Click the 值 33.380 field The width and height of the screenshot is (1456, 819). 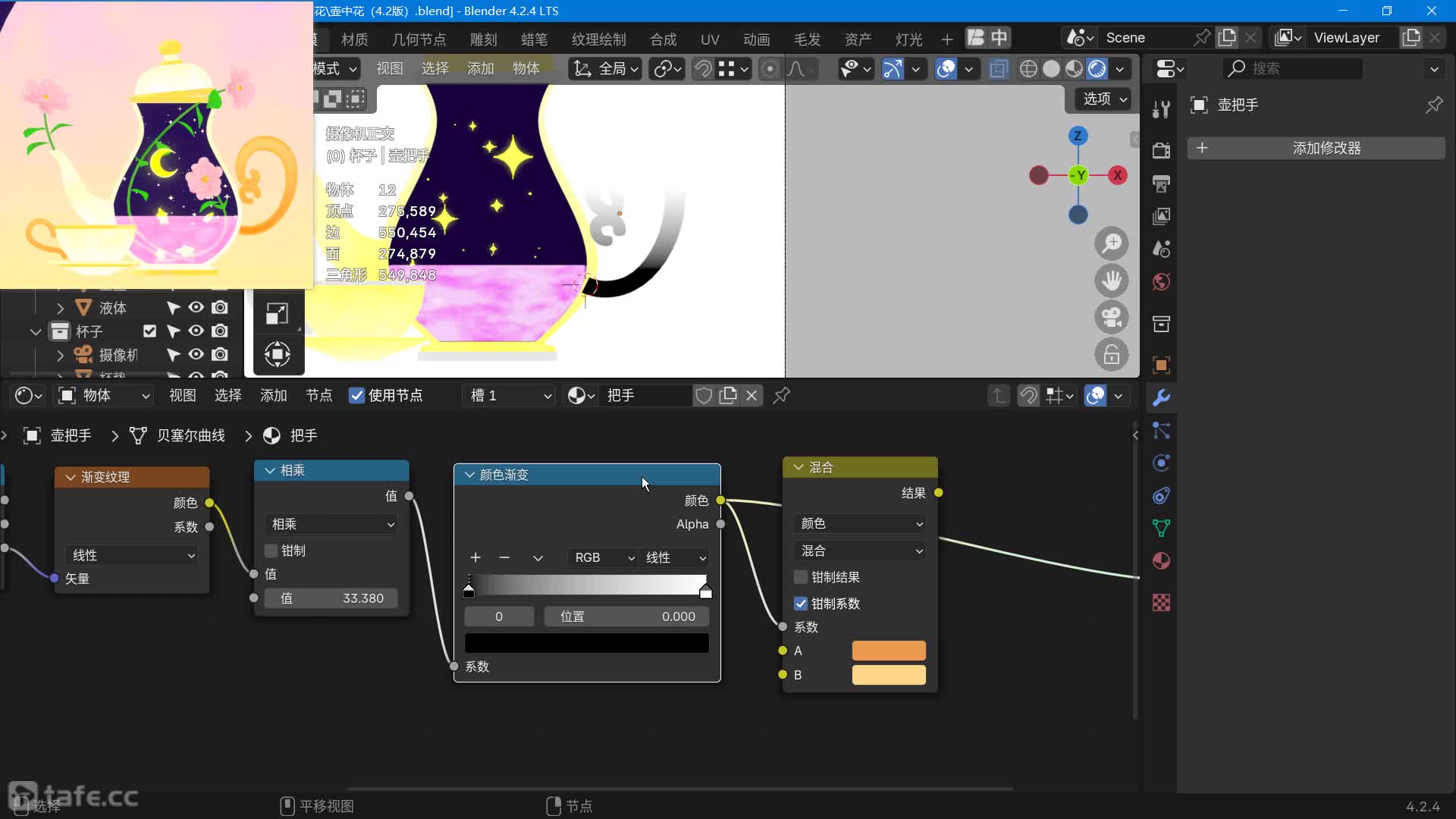[331, 598]
